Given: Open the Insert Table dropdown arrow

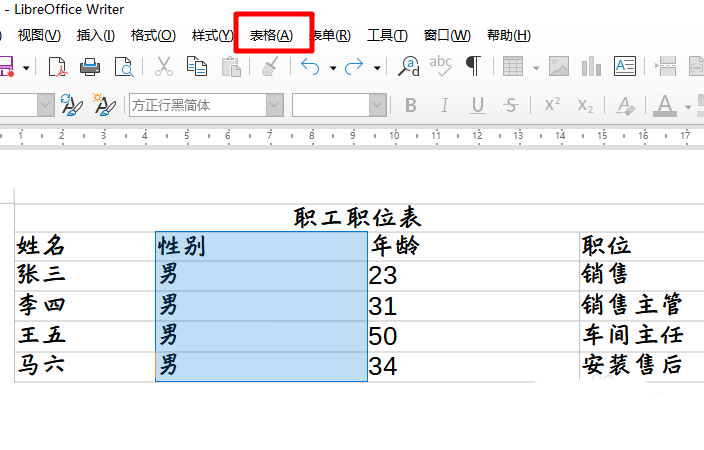Looking at the screenshot, I should [x=536, y=68].
